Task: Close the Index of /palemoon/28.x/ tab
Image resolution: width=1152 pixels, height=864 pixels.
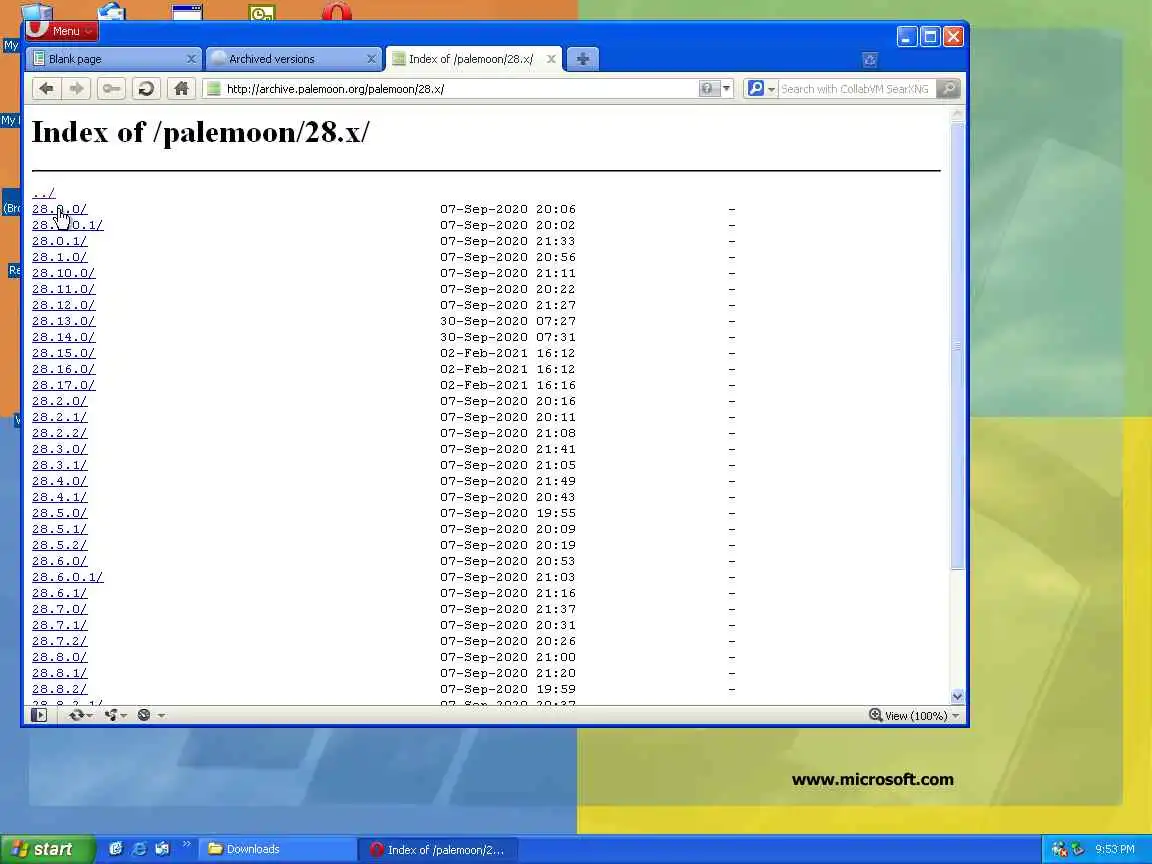Action: 551,59
